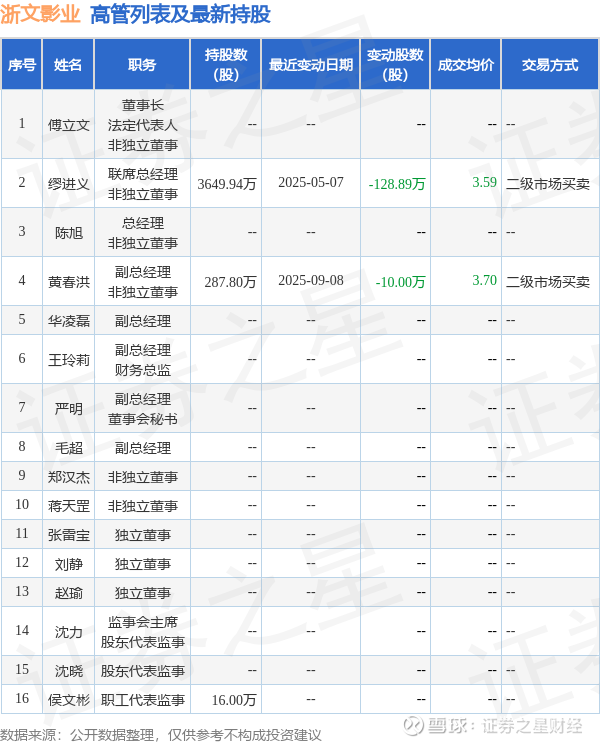Click 二级市场买卖 in 黄春洪's row
The width and height of the screenshot is (600, 744).
[x=548, y=282]
